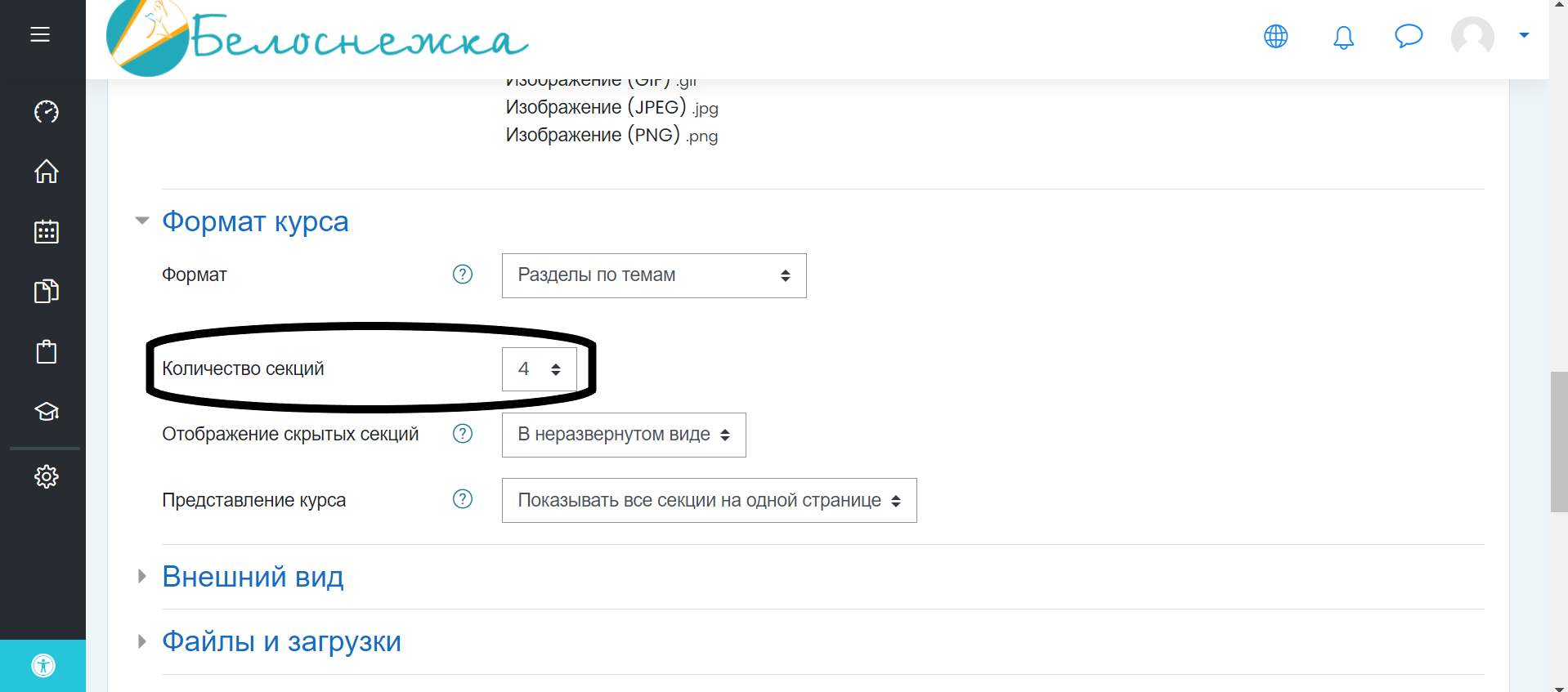Image resolution: width=1568 pixels, height=692 pixels.
Task: Expand the Внешний вид section
Action: [253, 577]
